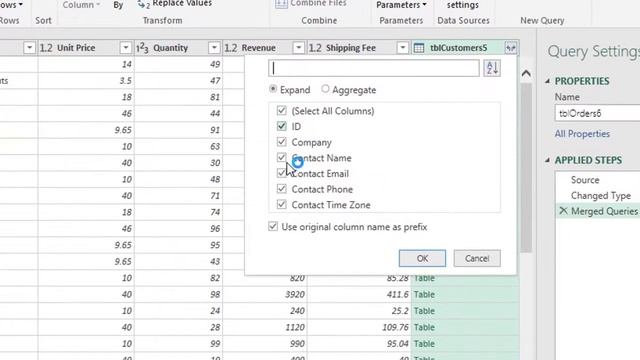Delete the Merged Queries step with X

tap(563, 211)
